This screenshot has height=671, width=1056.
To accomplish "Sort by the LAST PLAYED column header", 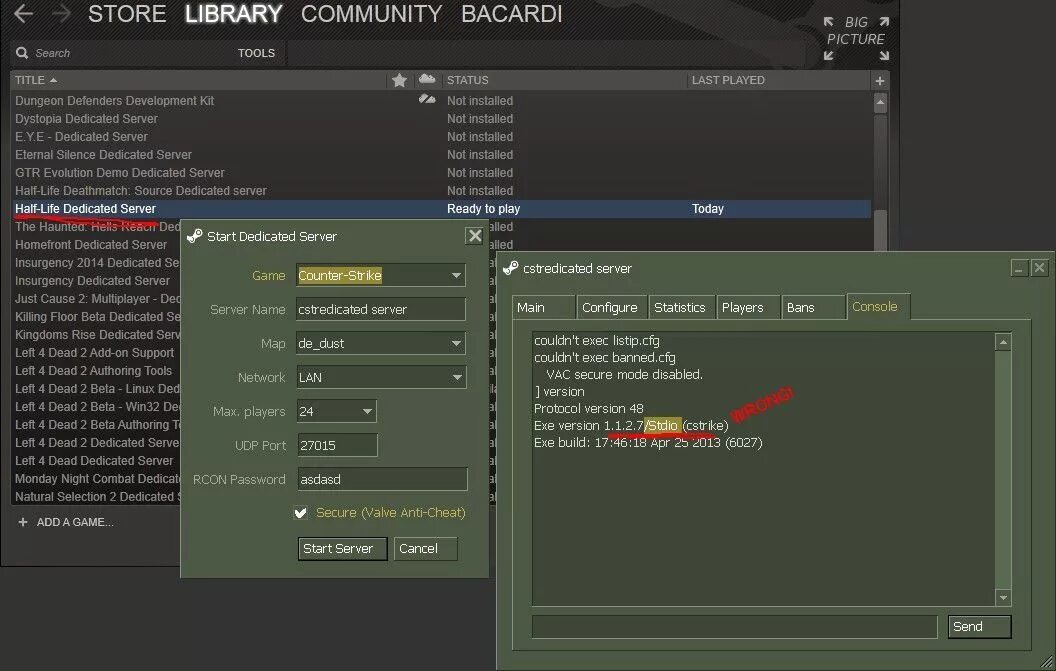I will (728, 80).
